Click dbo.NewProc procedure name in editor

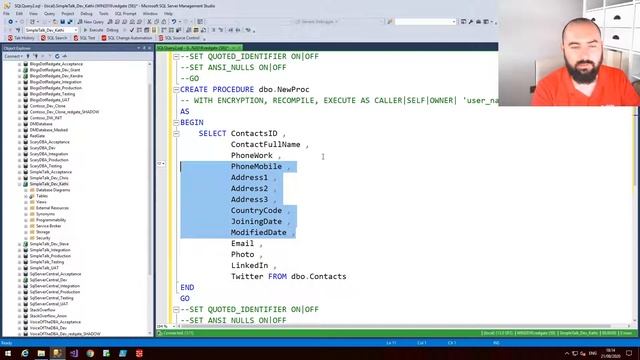(284, 90)
